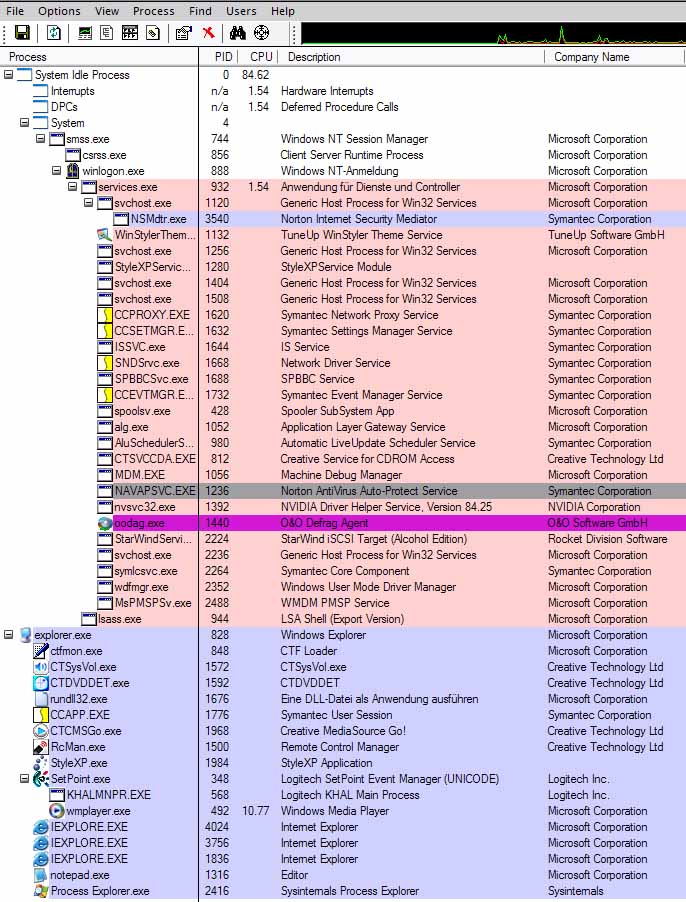Open the File menu
Screen dimensions: 686x902
point(15,11)
